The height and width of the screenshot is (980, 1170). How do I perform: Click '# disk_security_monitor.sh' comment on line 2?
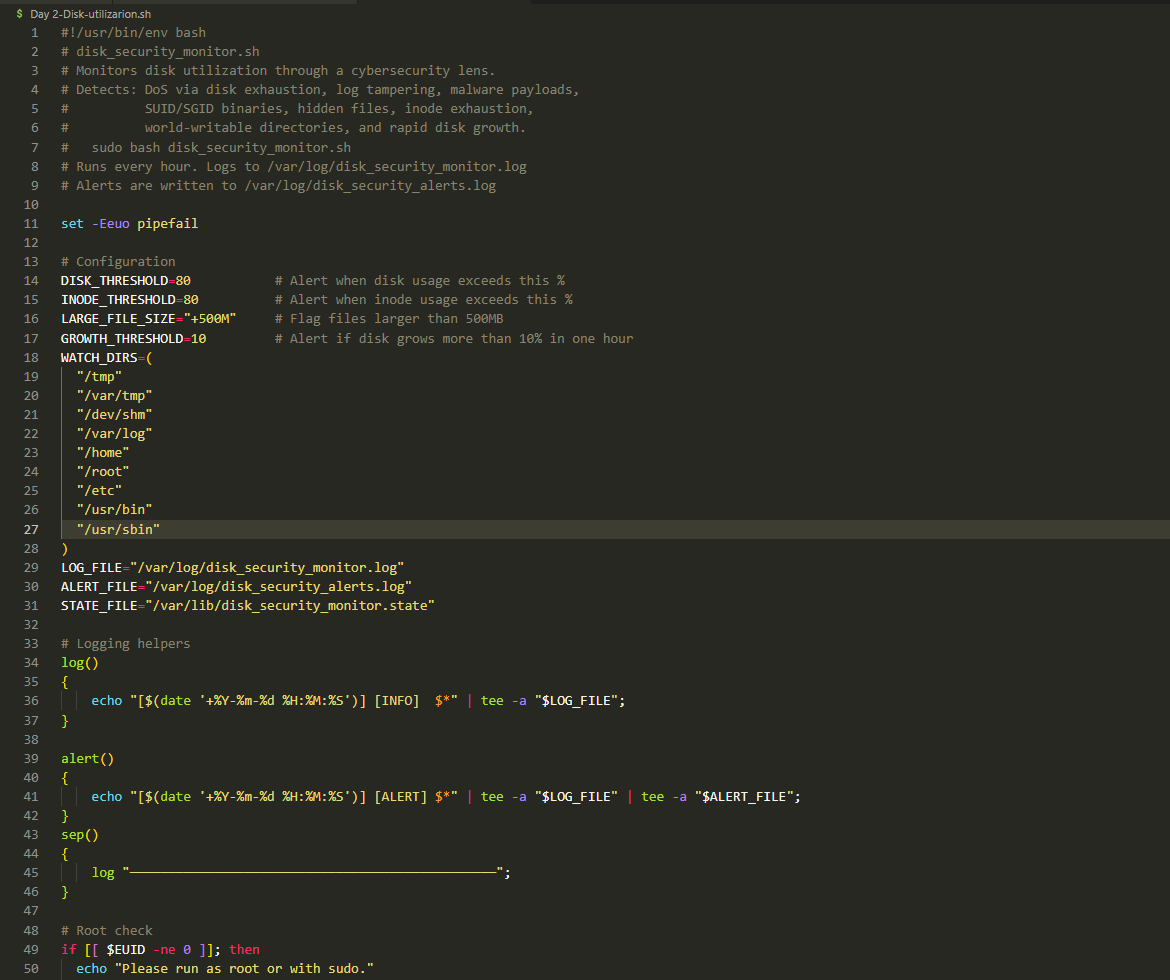click(x=160, y=52)
